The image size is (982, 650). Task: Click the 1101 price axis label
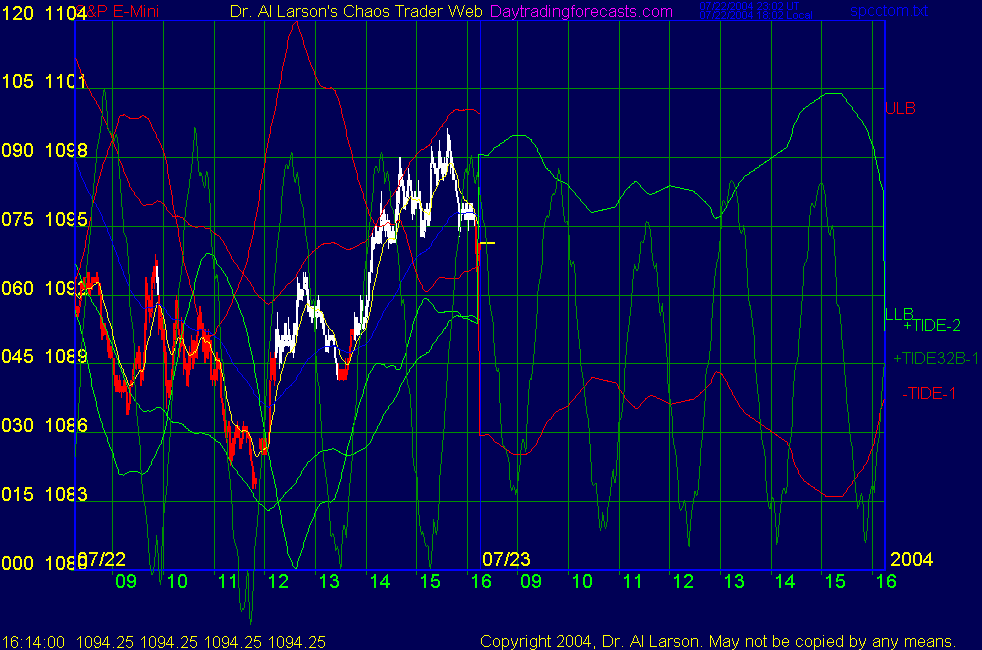66,81
